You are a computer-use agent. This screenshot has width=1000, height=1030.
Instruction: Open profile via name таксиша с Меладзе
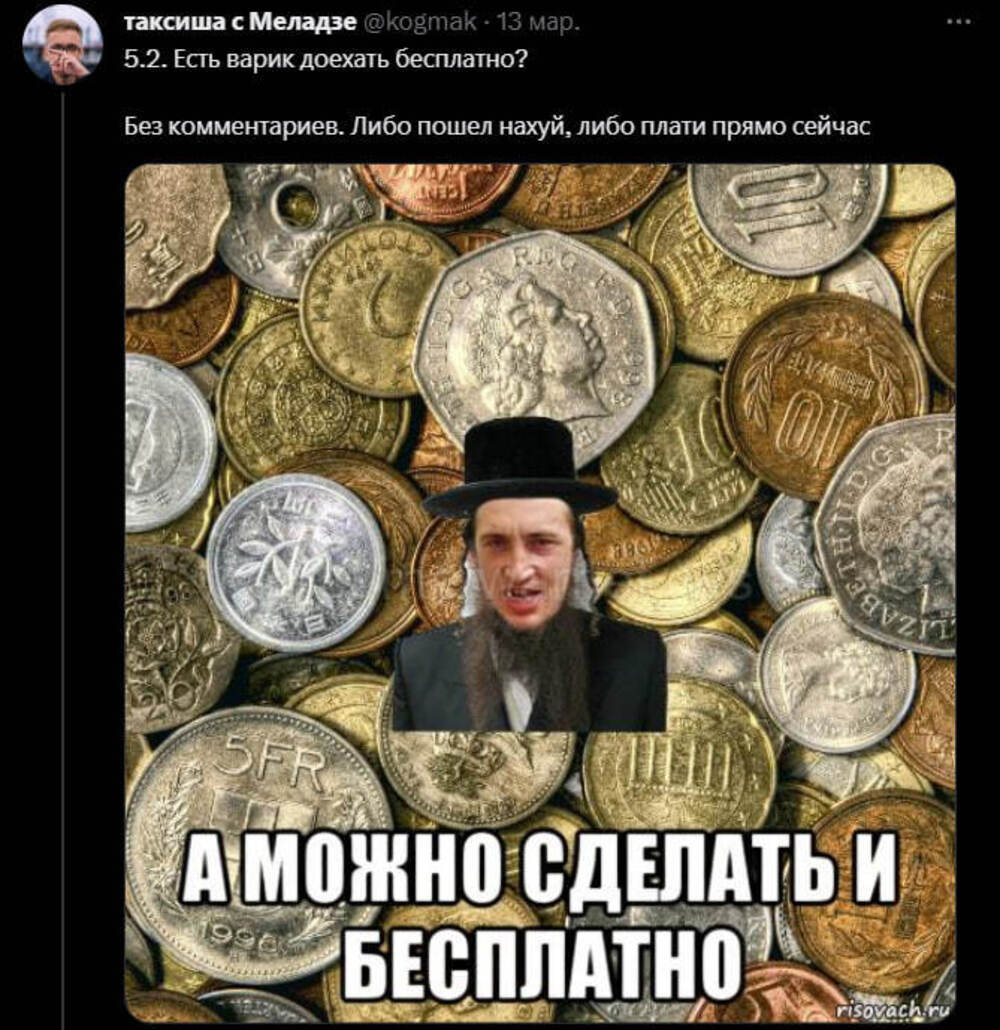[x=240, y=23]
